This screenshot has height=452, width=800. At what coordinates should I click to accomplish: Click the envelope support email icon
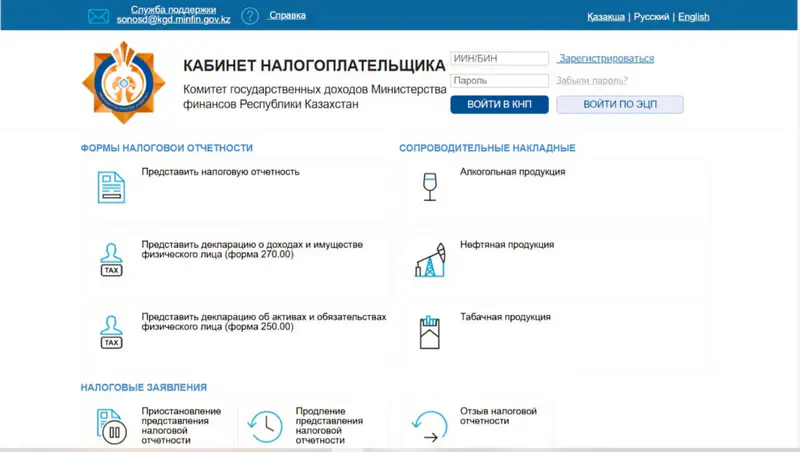(x=98, y=16)
